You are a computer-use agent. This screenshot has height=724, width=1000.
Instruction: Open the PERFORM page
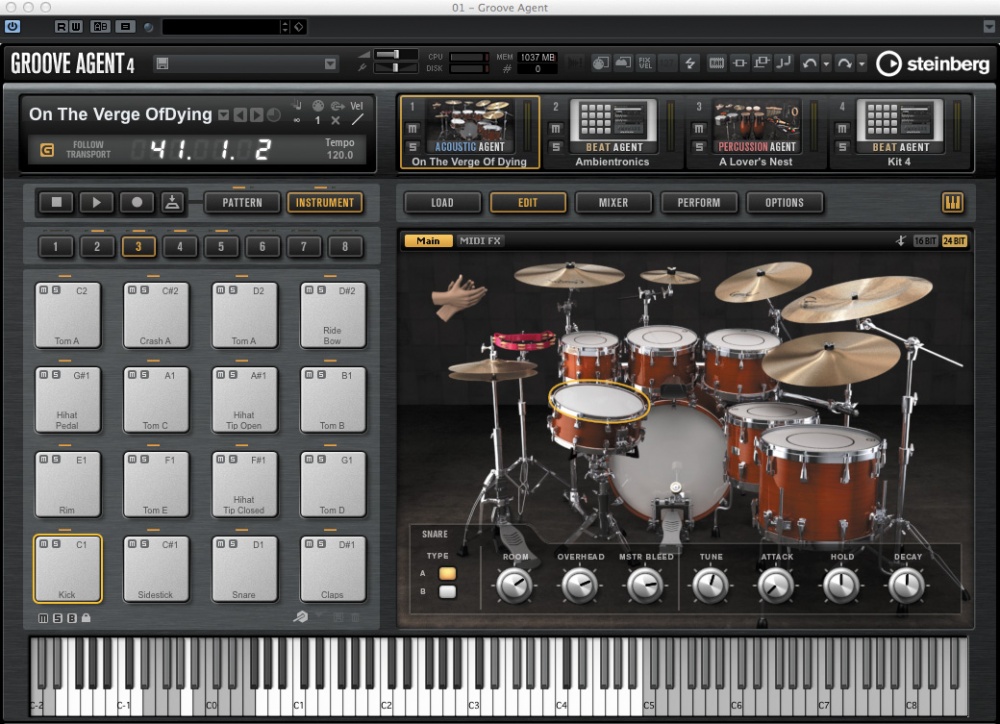[699, 203]
